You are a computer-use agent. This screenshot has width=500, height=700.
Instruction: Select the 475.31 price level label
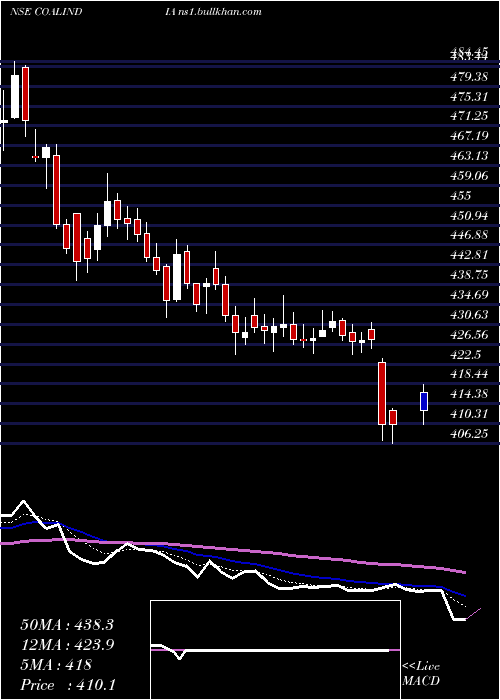468,96
